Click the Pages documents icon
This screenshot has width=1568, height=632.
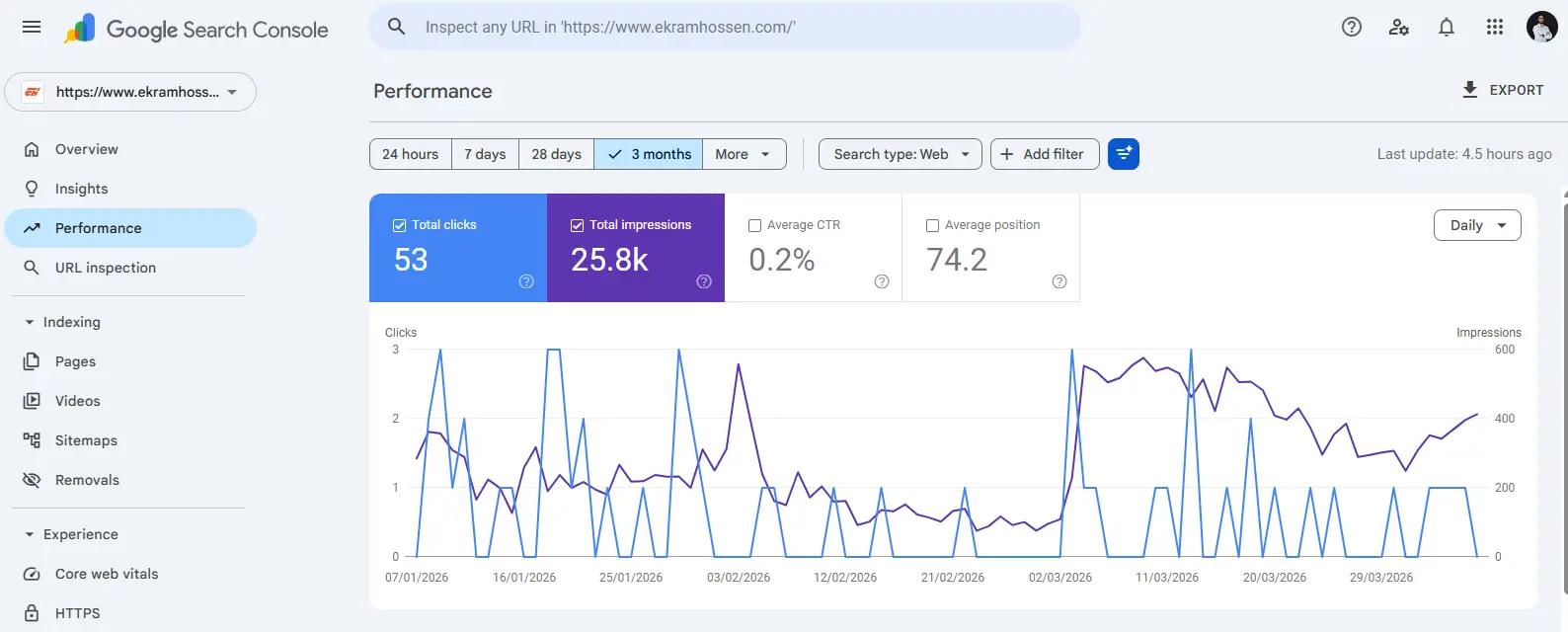click(32, 361)
